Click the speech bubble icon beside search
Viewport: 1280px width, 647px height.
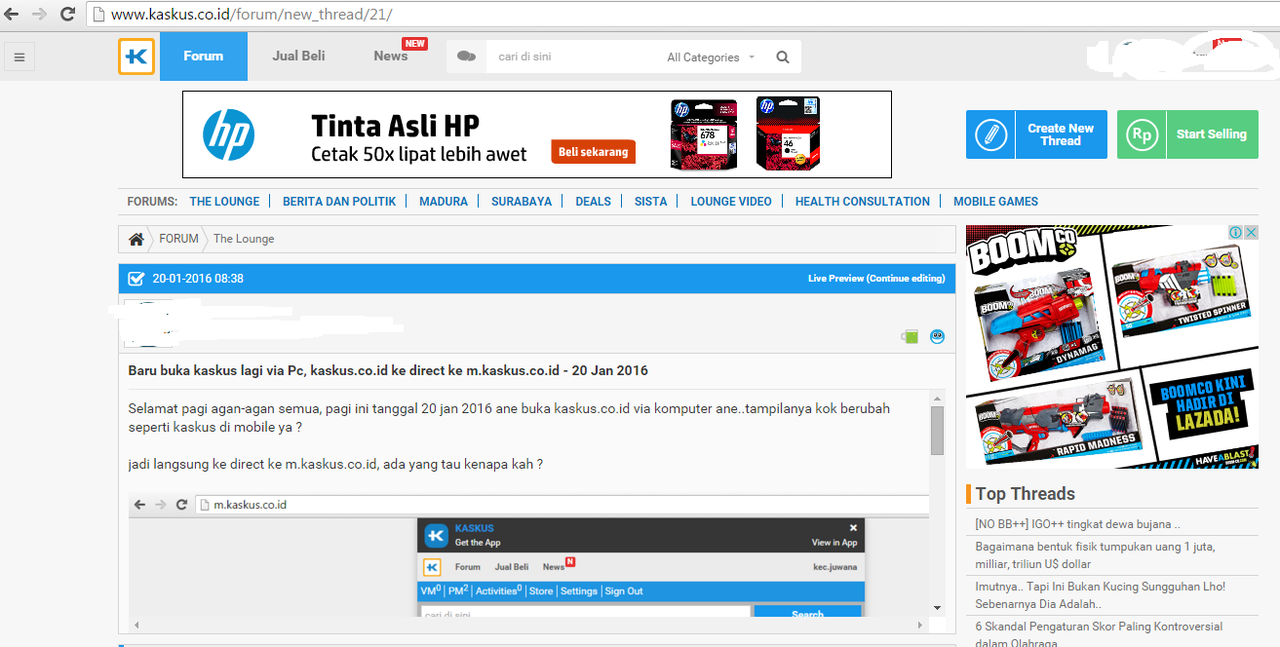[x=466, y=57]
